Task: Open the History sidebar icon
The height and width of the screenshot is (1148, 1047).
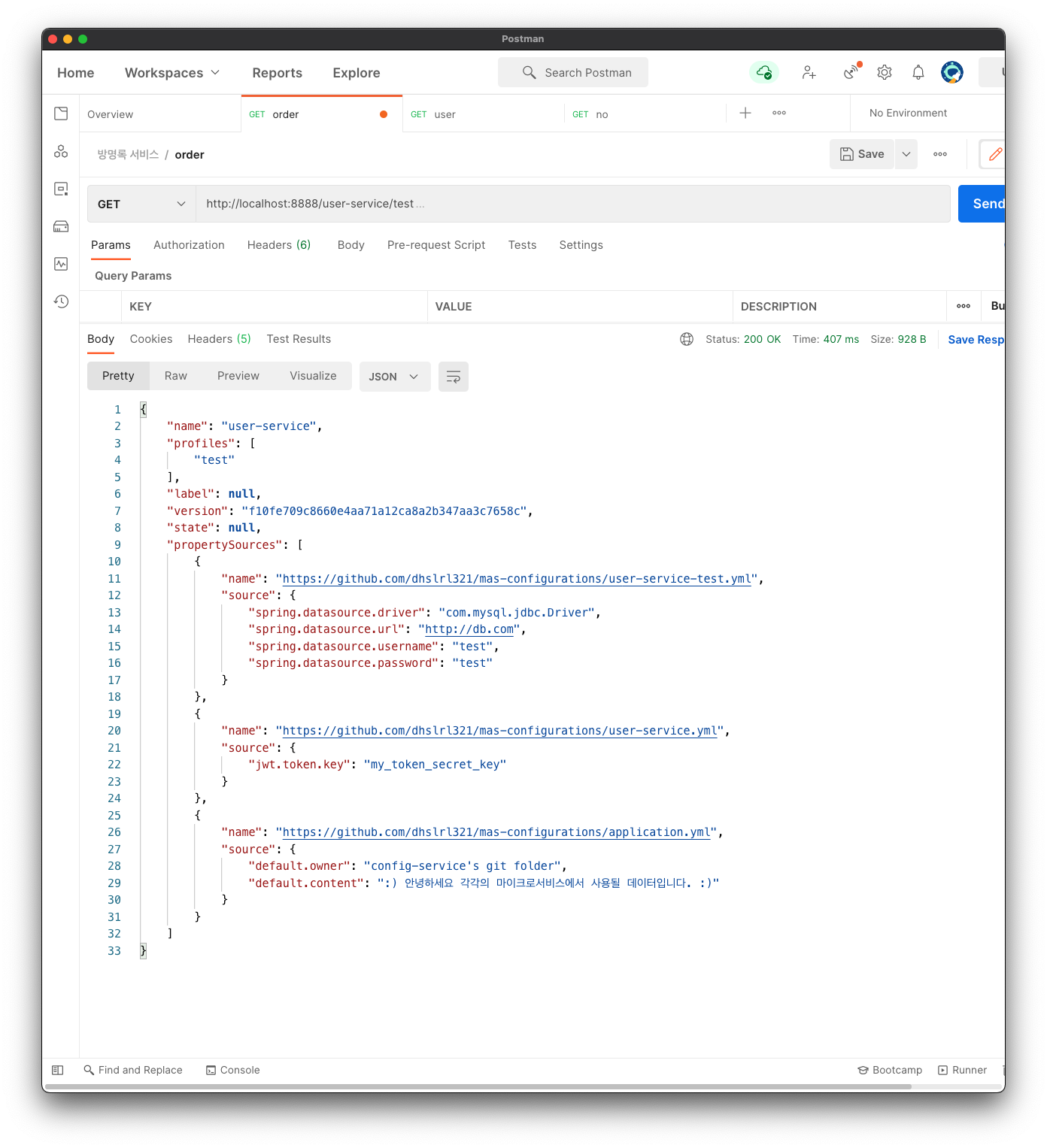Action: pyautogui.click(x=61, y=301)
